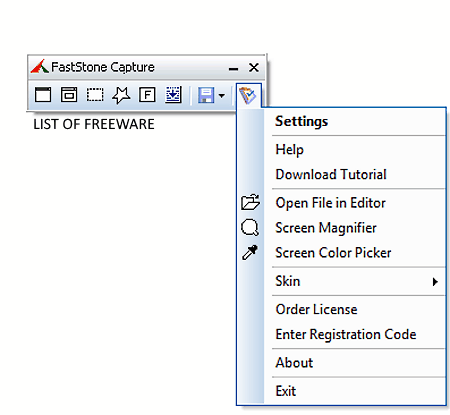
Task: Launch Screen Color Picker
Action: pos(355,253)
